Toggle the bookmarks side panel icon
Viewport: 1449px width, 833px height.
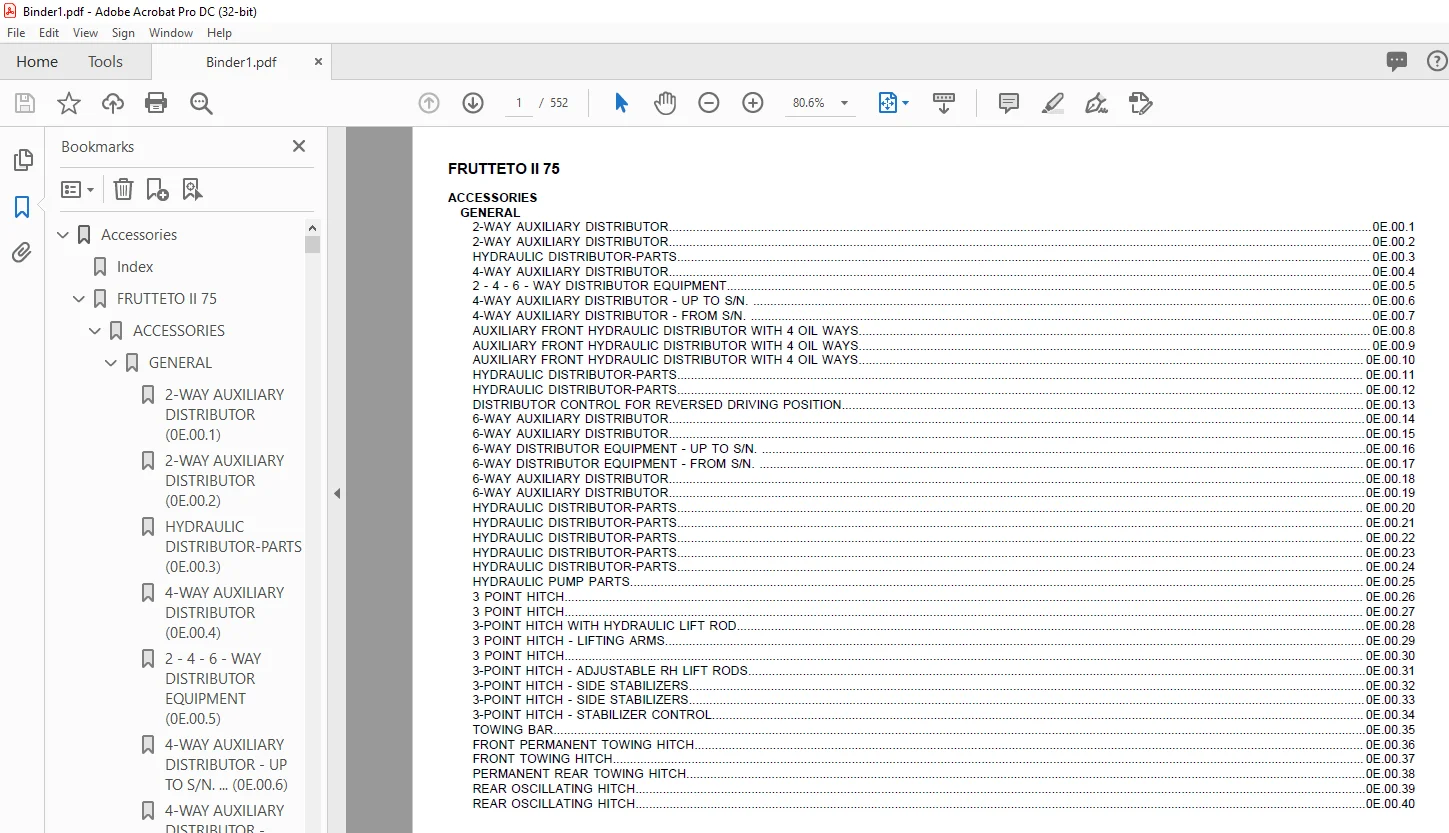[22, 207]
